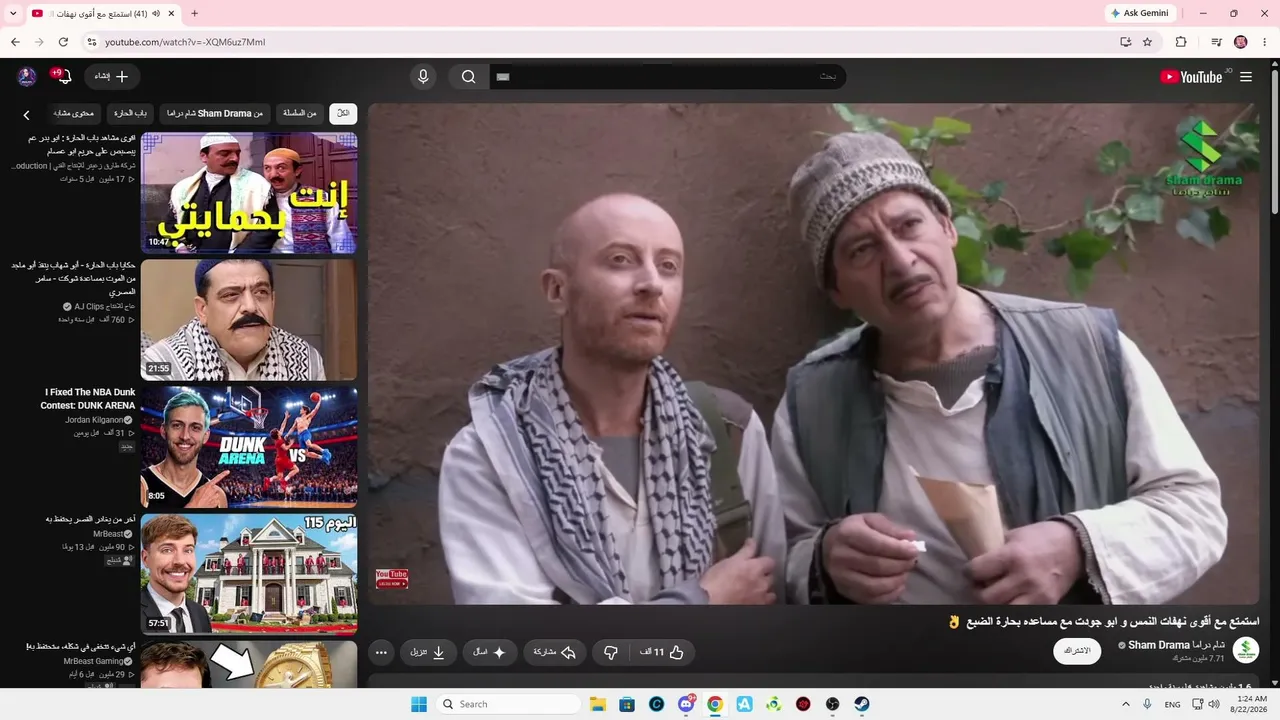1280x720 pixels.
Task: Start voice search with the microphone icon
Action: pyautogui.click(x=423, y=77)
